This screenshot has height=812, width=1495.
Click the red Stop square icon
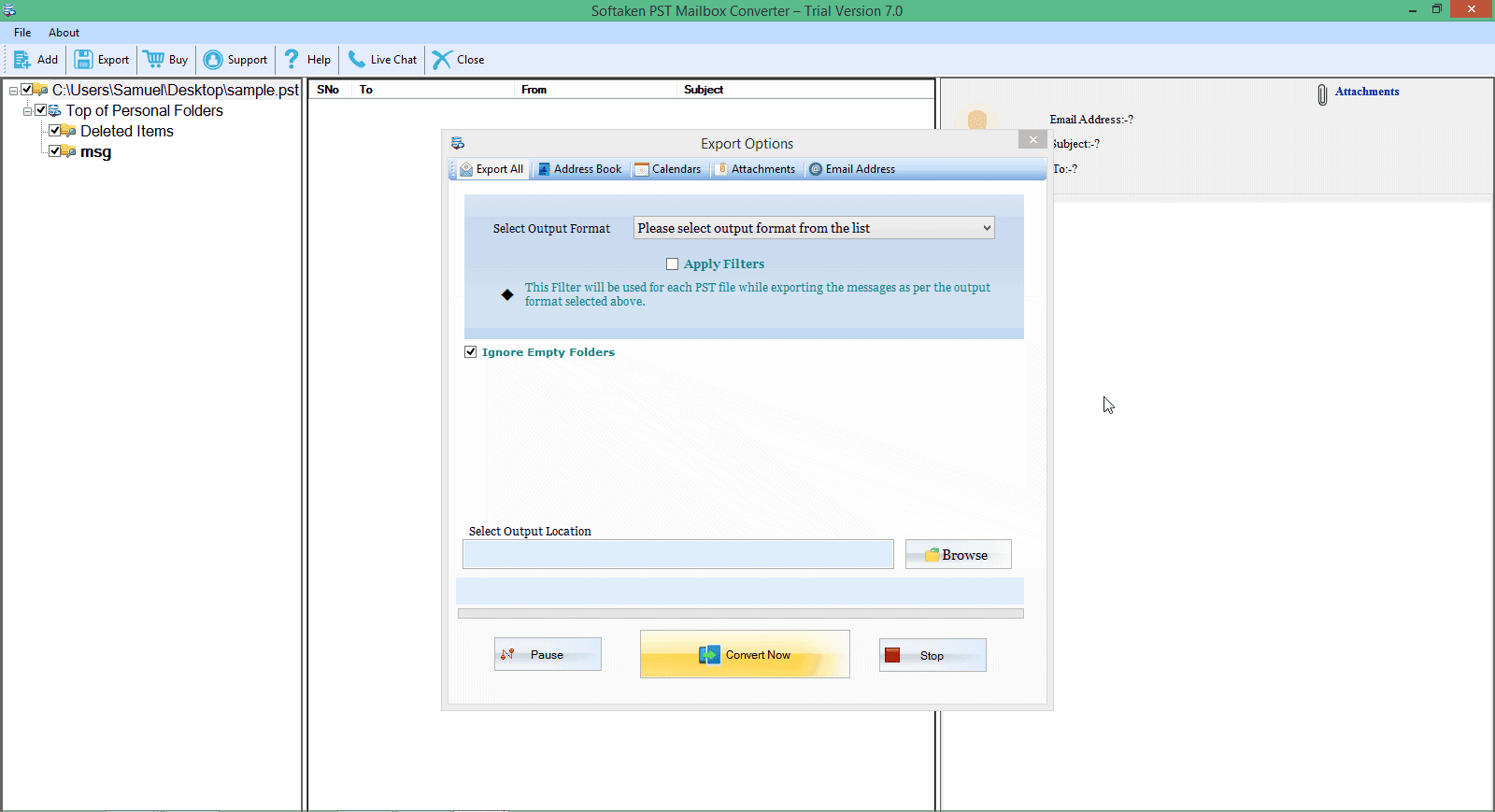(892, 655)
